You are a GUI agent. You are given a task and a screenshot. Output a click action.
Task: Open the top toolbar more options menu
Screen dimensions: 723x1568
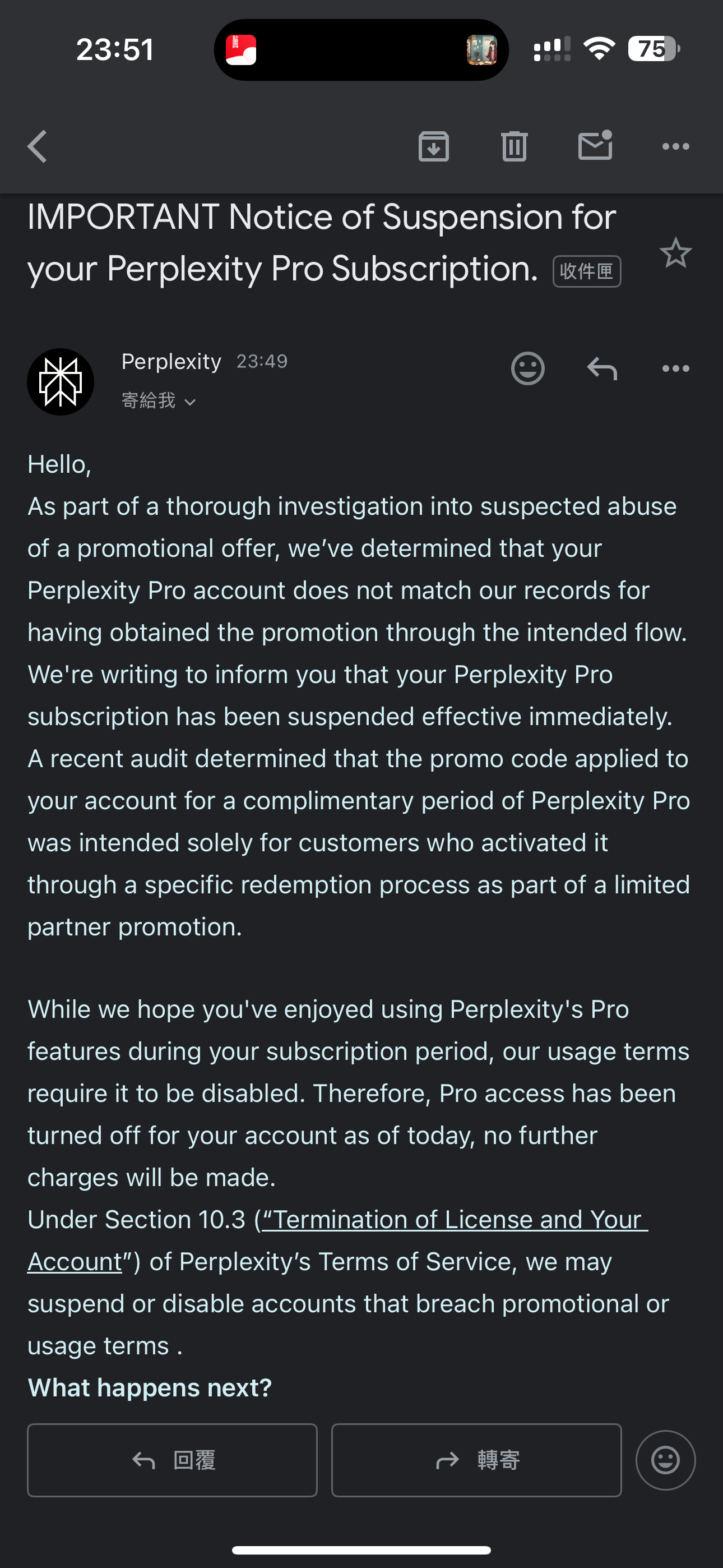pyautogui.click(x=675, y=147)
